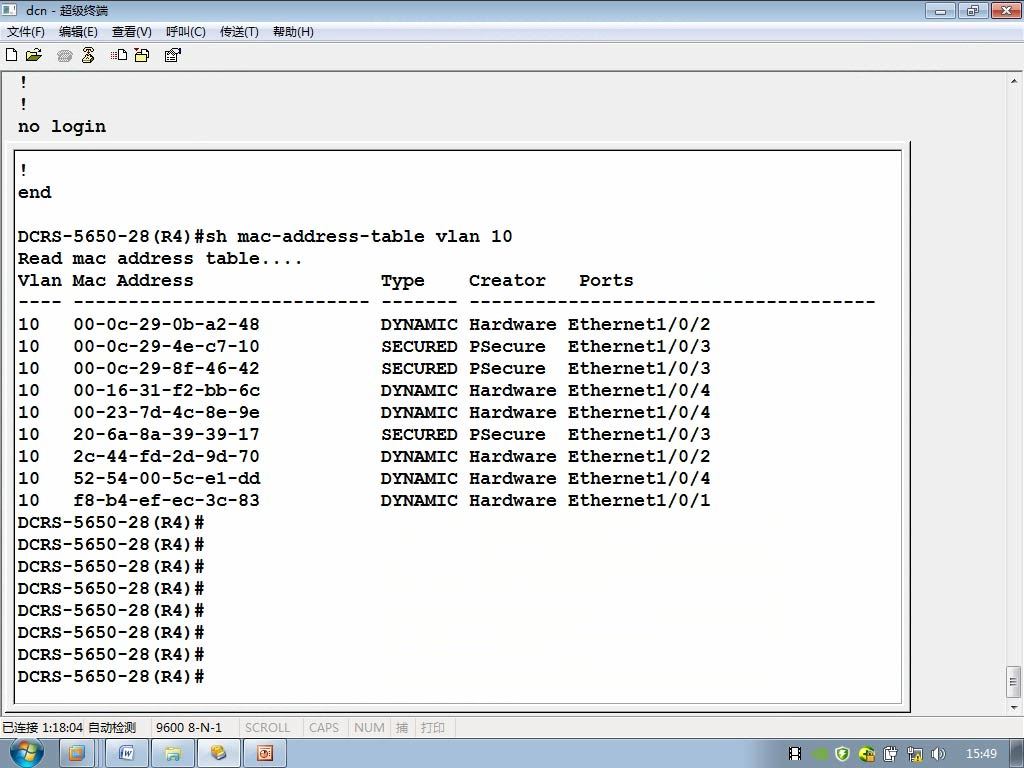
Task: Click the 自动检测 status bar entry
Action: pos(112,728)
